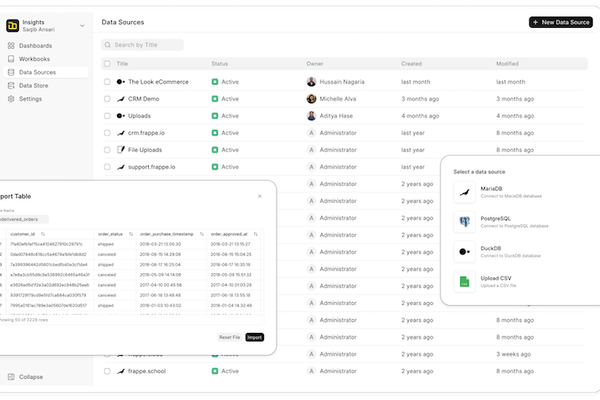
Task: Tick The Look eCommerce row checkbox
Action: (x=107, y=82)
